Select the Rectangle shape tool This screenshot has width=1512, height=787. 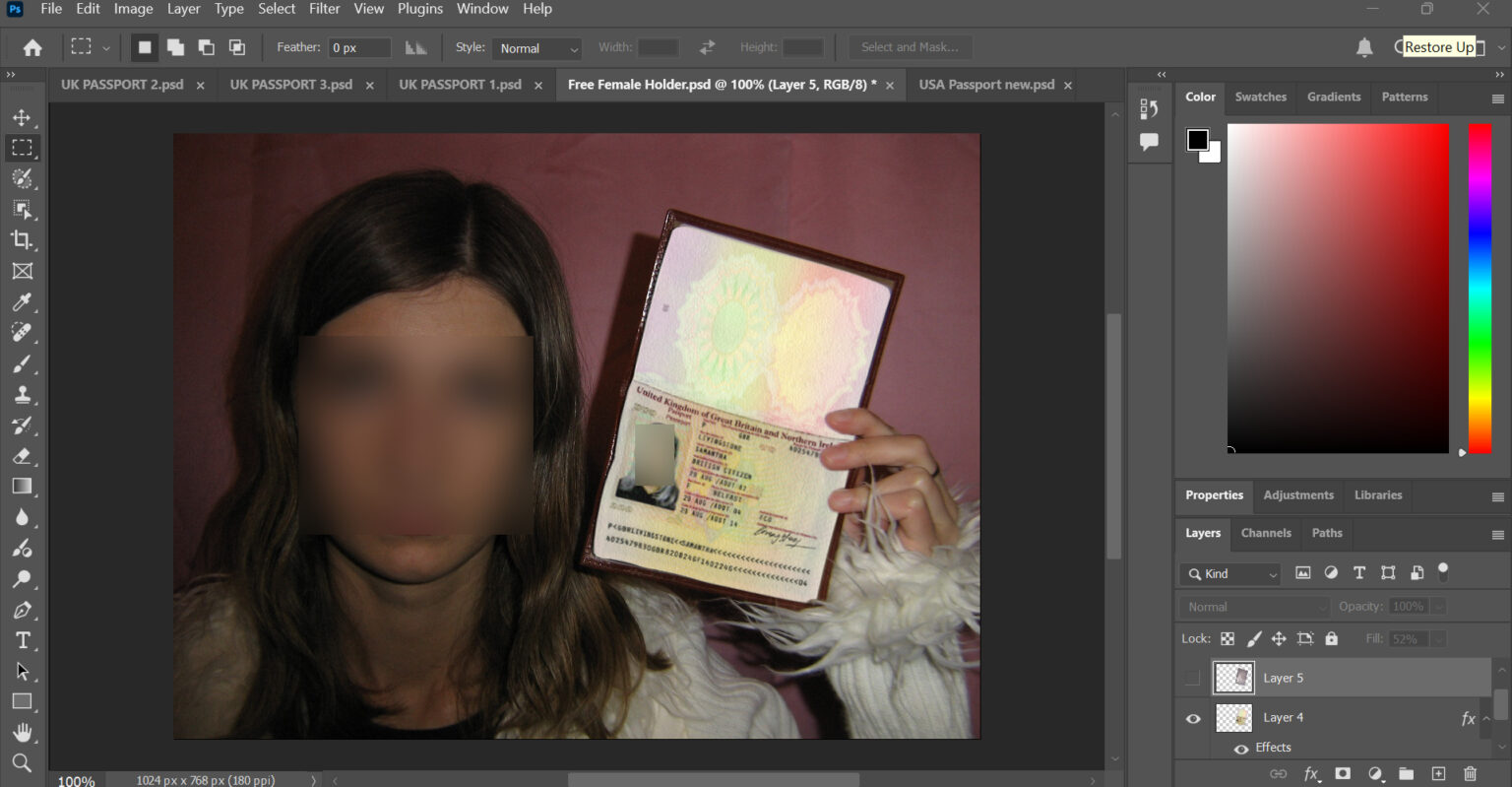coord(22,702)
